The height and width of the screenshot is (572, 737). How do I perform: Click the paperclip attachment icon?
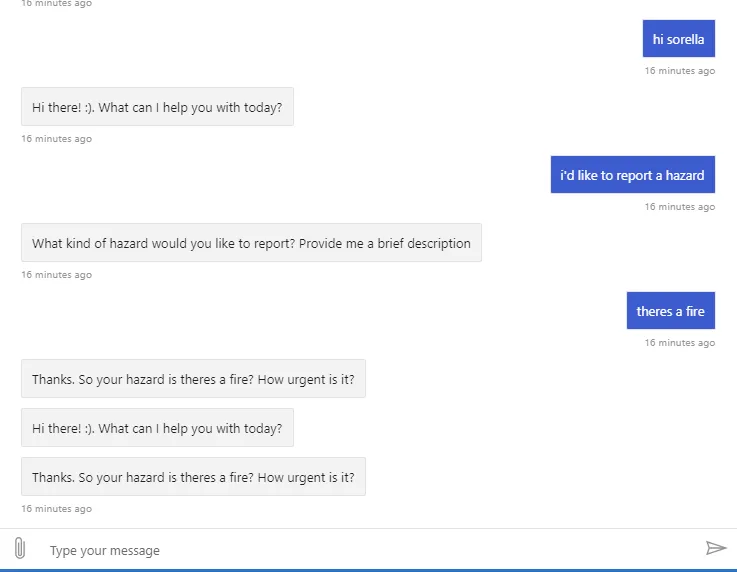19,548
